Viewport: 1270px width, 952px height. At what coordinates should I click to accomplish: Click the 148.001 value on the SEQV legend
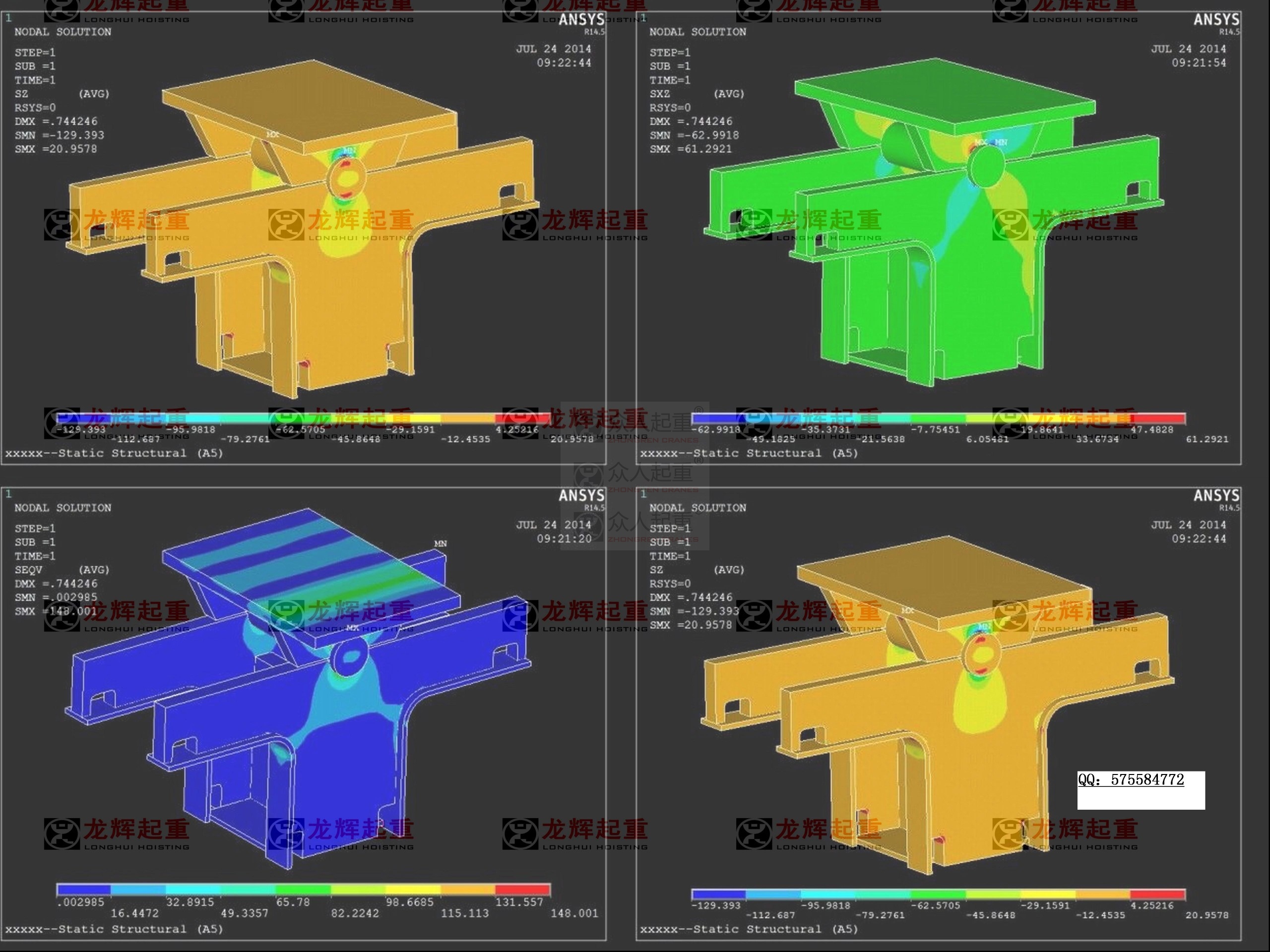(574, 913)
